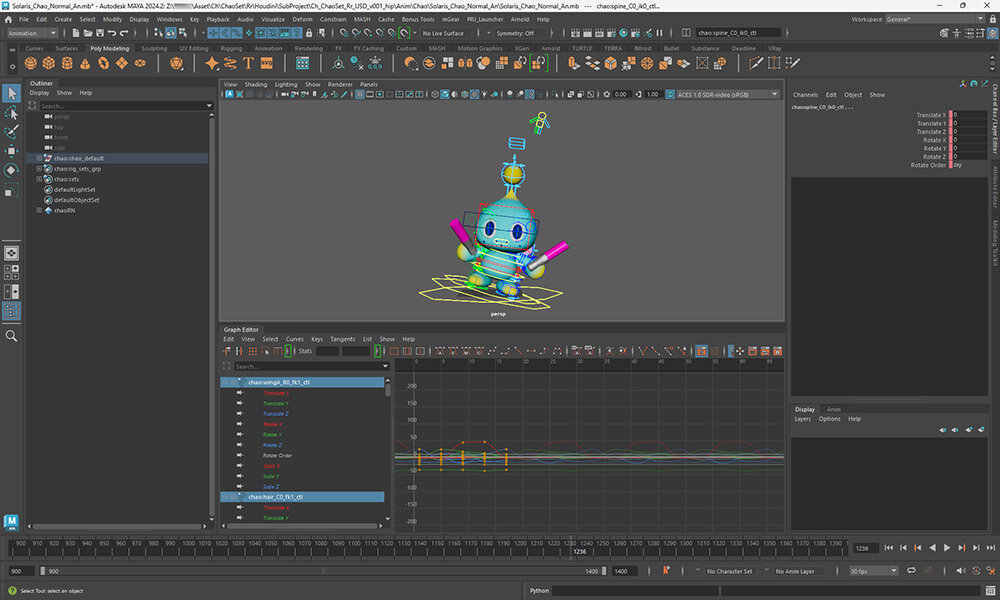Viewport: 1000px width, 600px height.
Task: Toggle the audio speaker icon near fps
Action: (960, 571)
